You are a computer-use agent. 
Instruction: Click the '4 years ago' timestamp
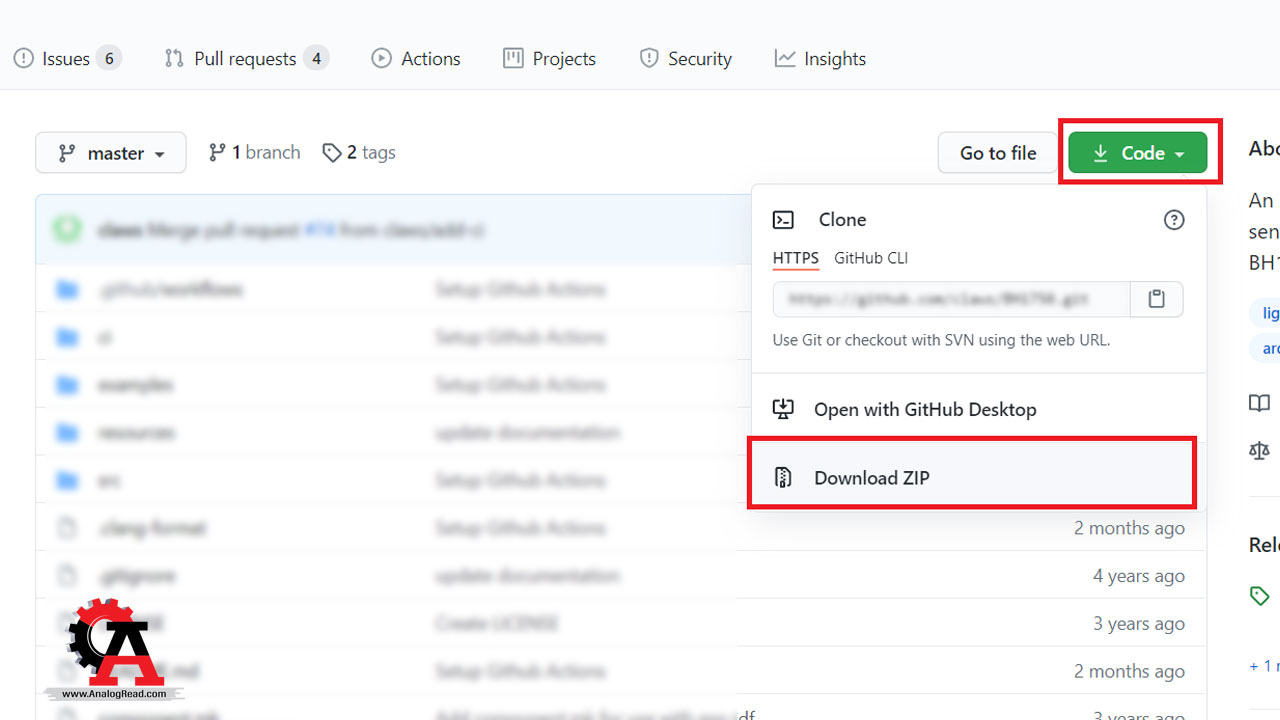click(x=1139, y=576)
